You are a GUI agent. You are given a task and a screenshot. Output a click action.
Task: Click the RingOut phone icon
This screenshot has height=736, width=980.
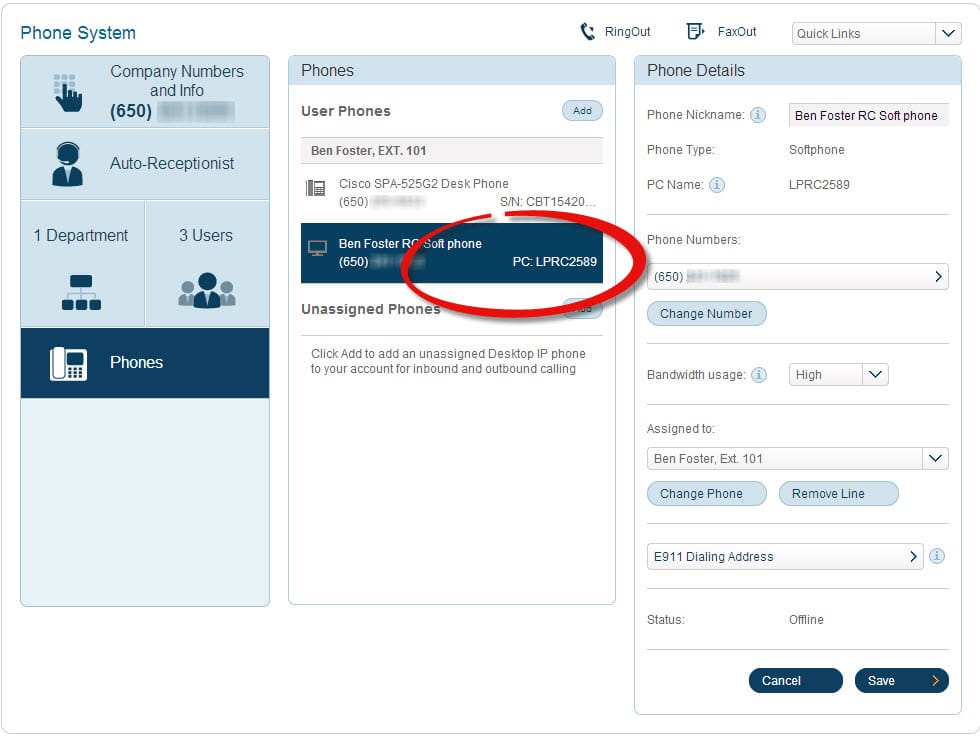(588, 32)
